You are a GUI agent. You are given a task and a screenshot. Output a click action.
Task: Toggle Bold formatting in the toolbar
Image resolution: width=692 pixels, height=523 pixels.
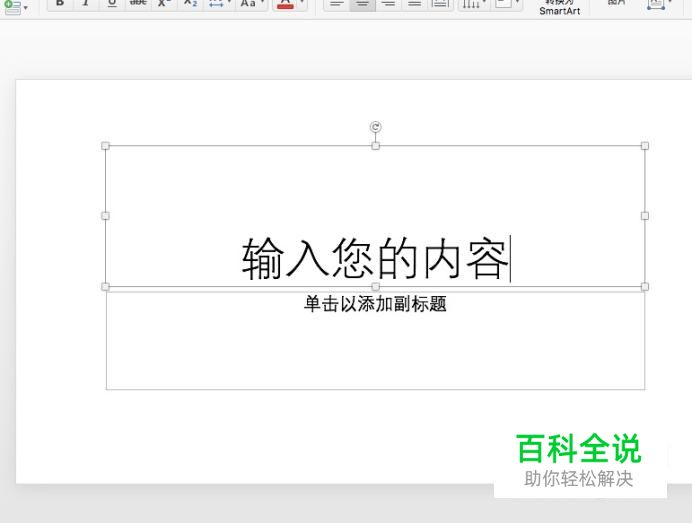coord(60,4)
